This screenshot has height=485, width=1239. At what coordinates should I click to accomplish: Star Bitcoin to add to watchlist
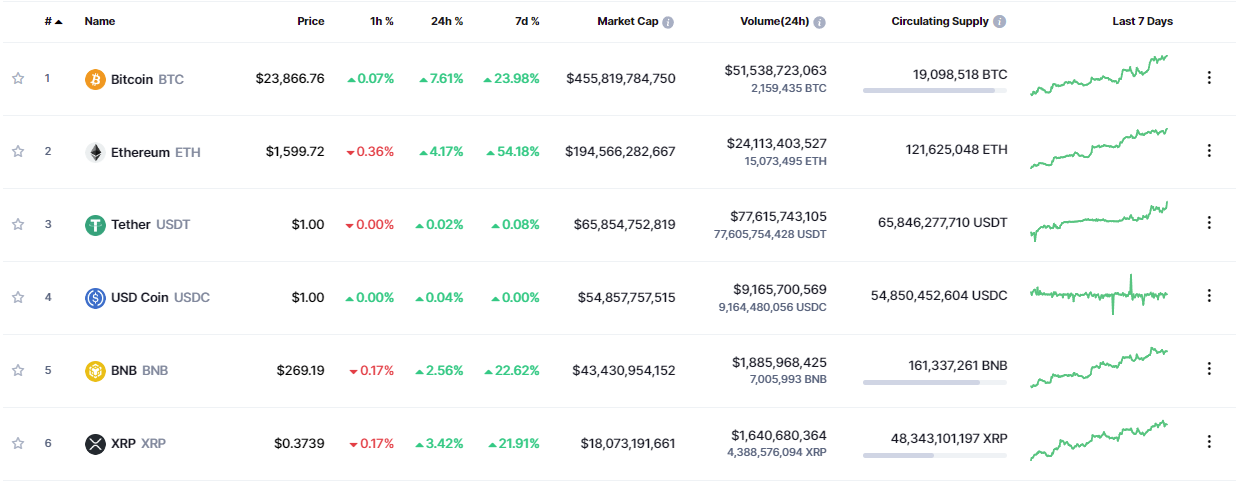coord(18,79)
